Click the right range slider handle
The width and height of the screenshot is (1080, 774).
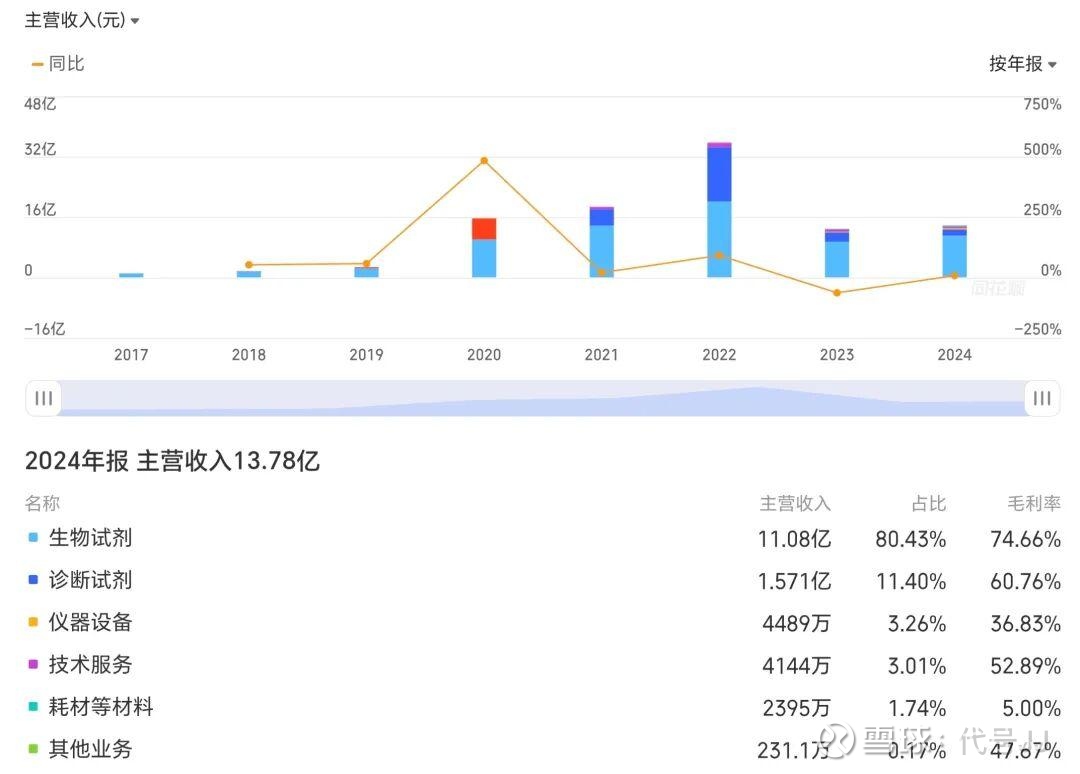pyautogui.click(x=1042, y=398)
